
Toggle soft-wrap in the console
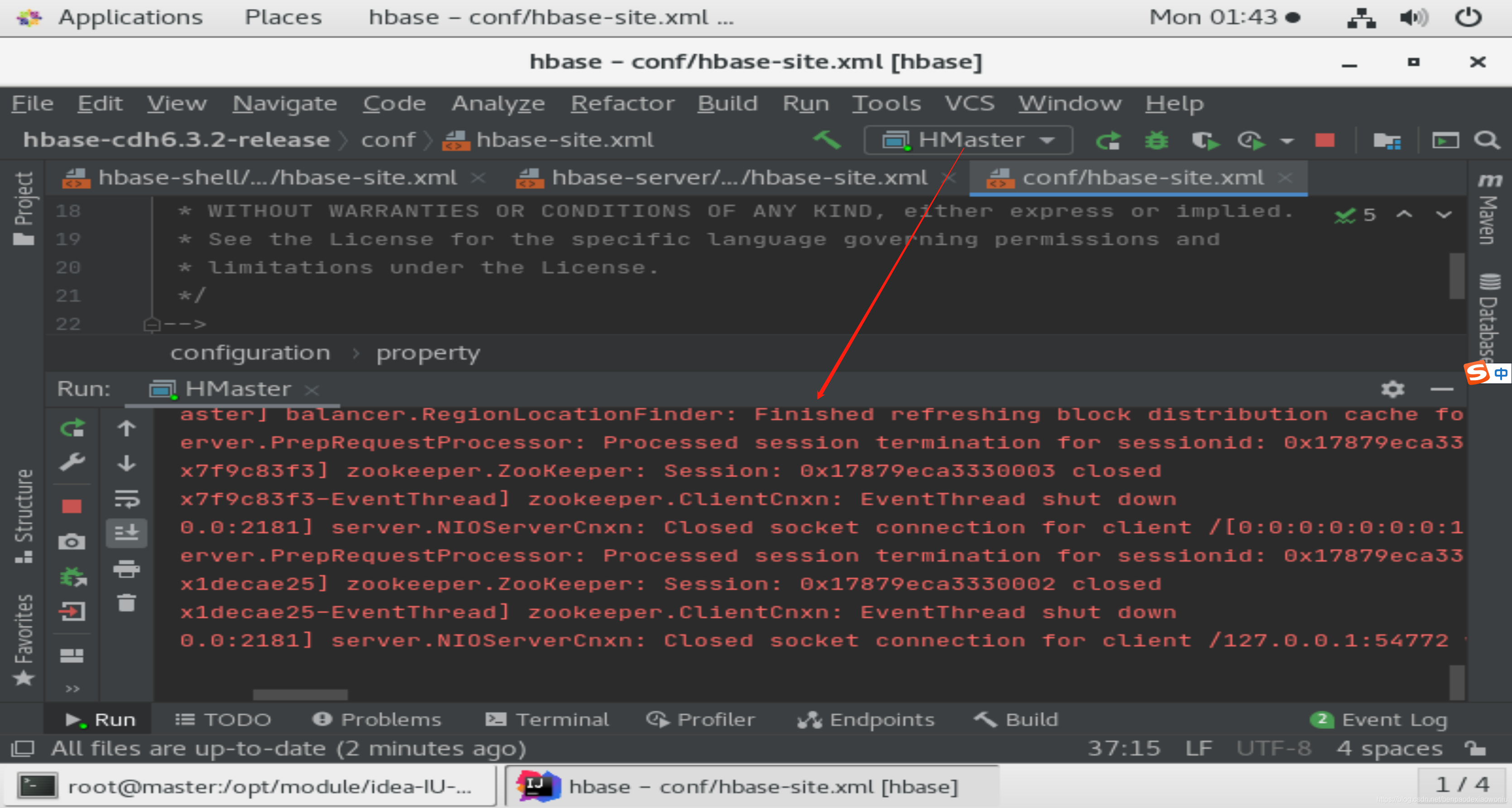tap(126, 499)
